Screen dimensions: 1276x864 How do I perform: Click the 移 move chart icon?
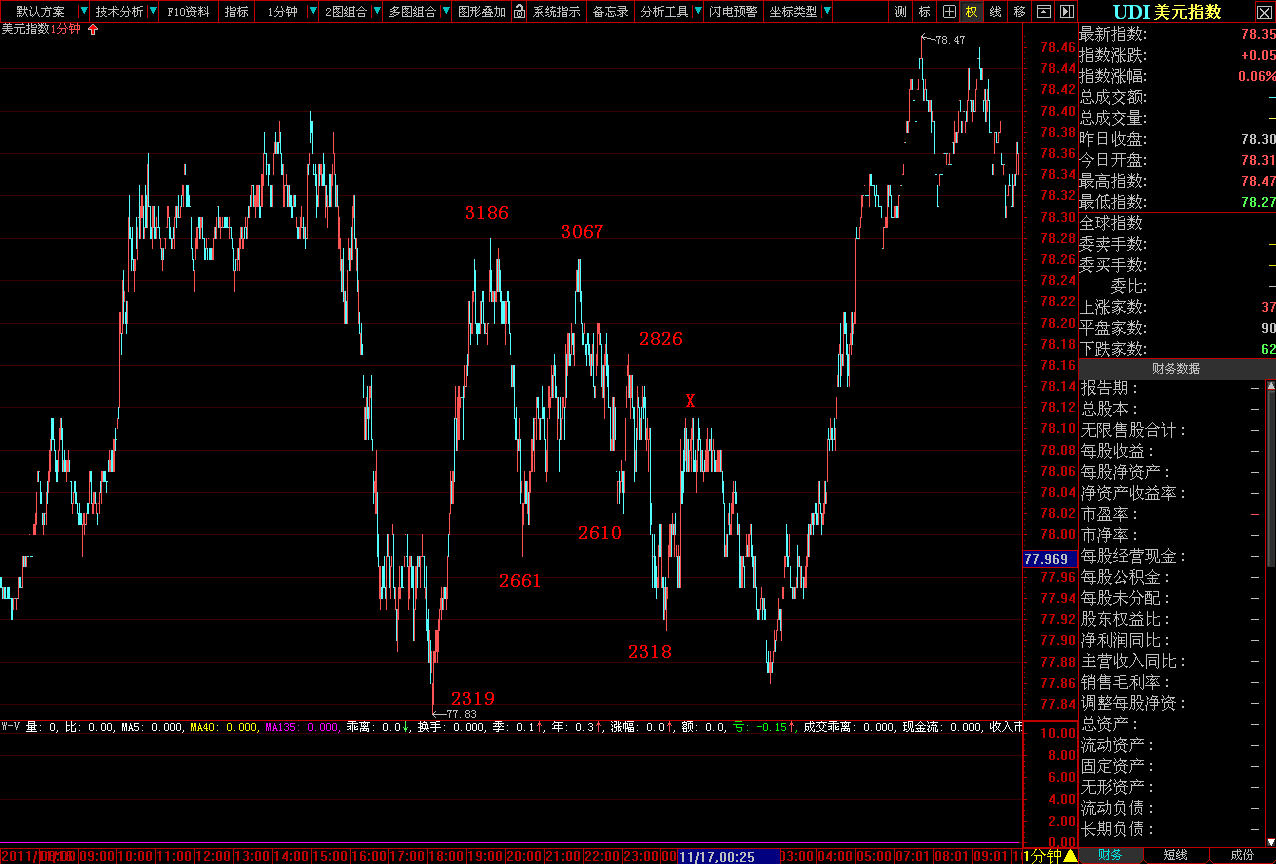tap(1019, 12)
